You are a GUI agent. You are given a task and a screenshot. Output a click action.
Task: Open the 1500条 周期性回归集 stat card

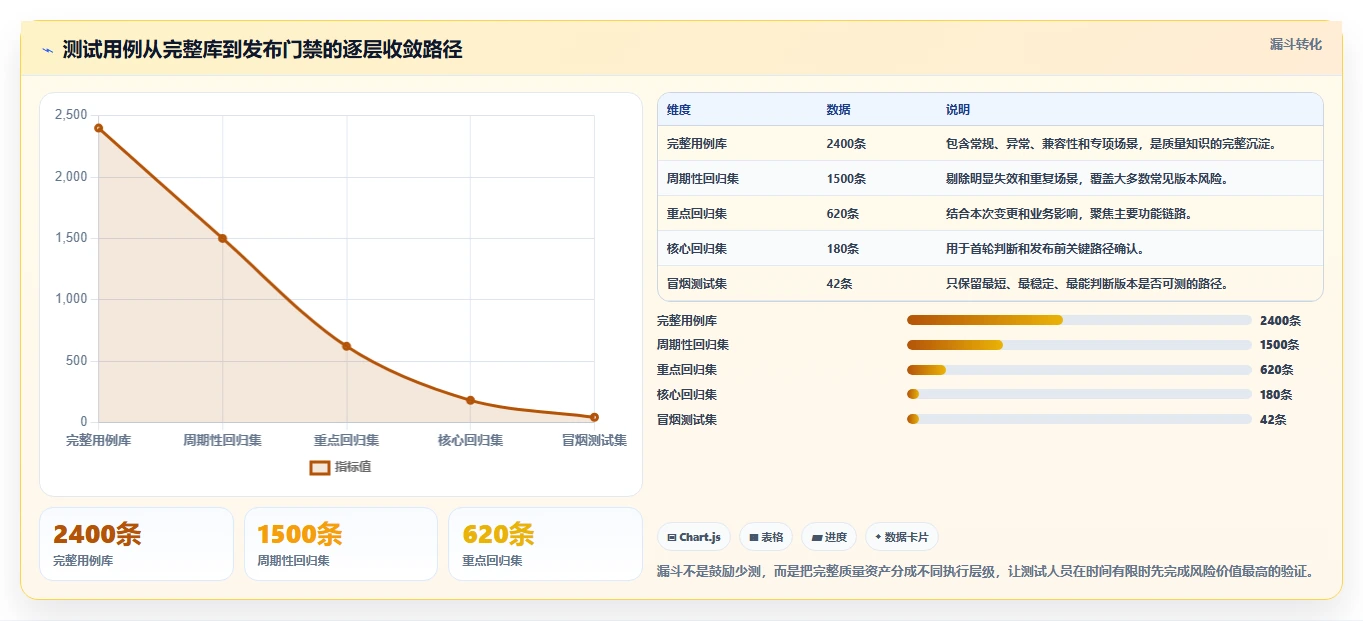[x=341, y=544]
